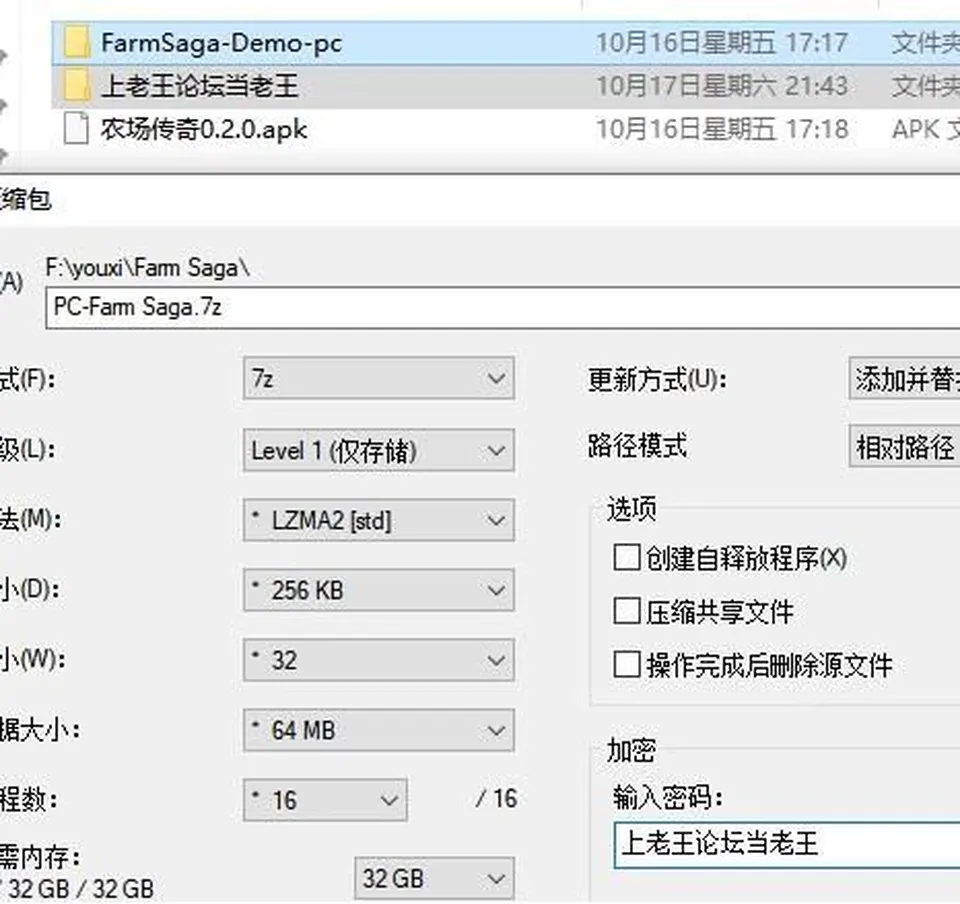Click the 更新方式(U): label
960x904 pixels.
pos(657,379)
